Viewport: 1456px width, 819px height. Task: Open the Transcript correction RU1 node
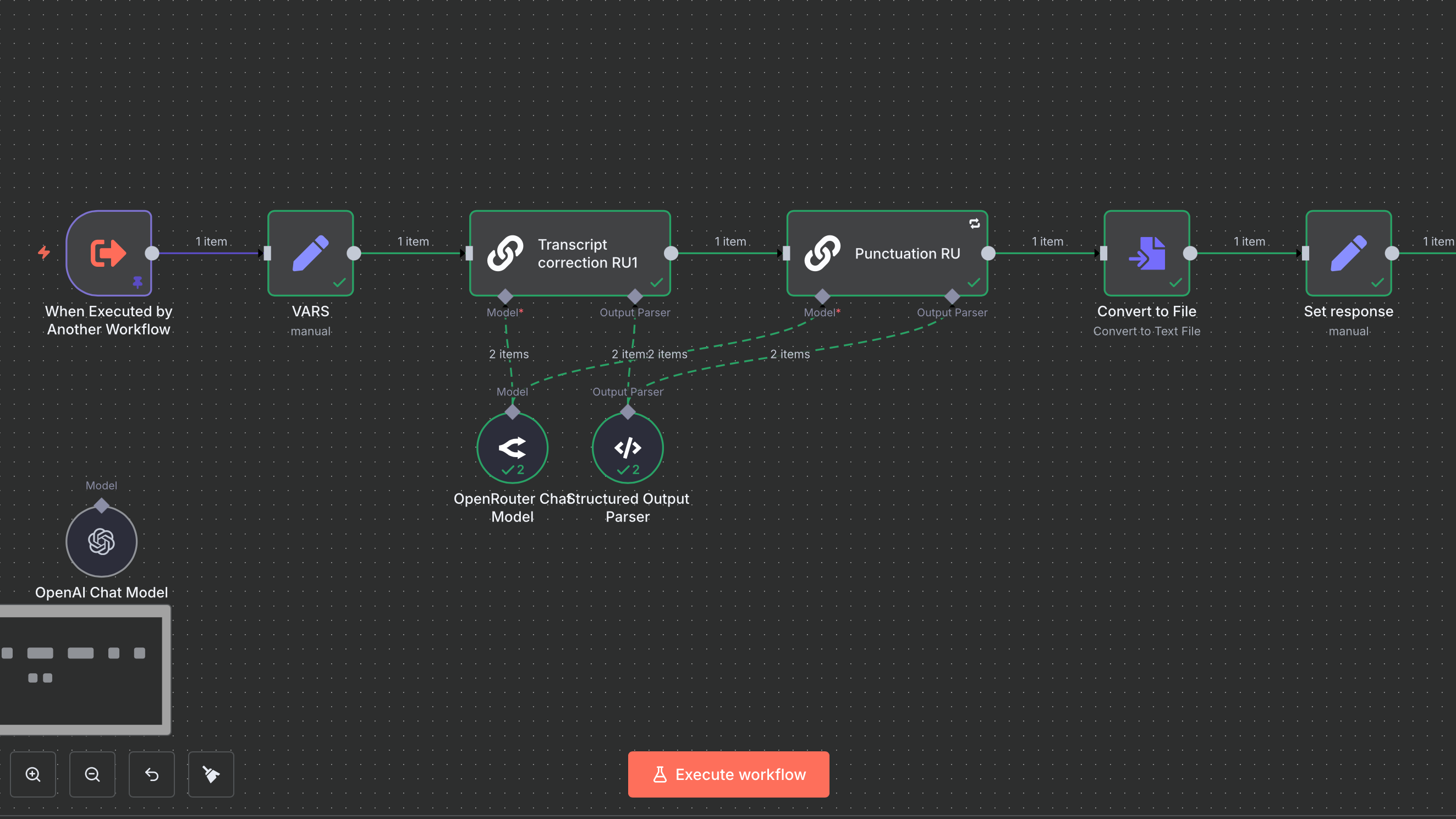click(570, 252)
